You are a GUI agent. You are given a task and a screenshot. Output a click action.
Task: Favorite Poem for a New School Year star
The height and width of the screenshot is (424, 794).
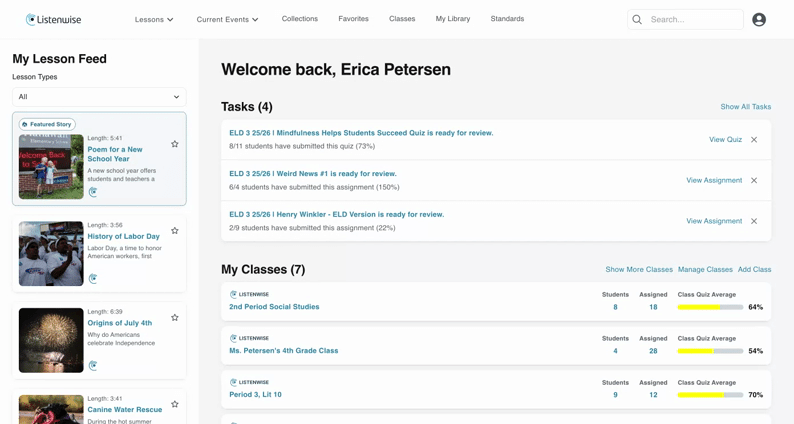[175, 144]
